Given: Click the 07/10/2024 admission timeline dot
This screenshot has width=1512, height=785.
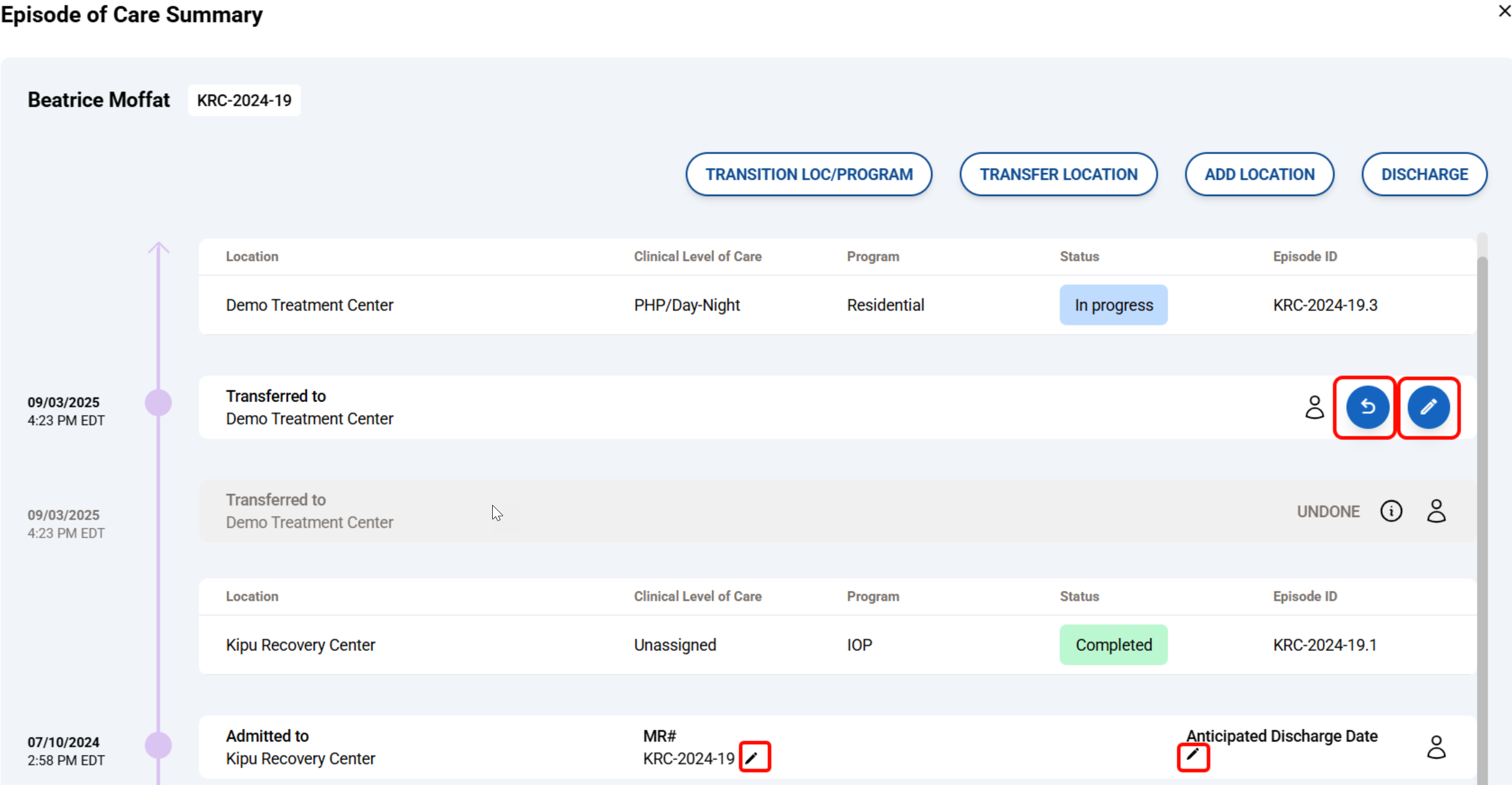Looking at the screenshot, I should 159,745.
